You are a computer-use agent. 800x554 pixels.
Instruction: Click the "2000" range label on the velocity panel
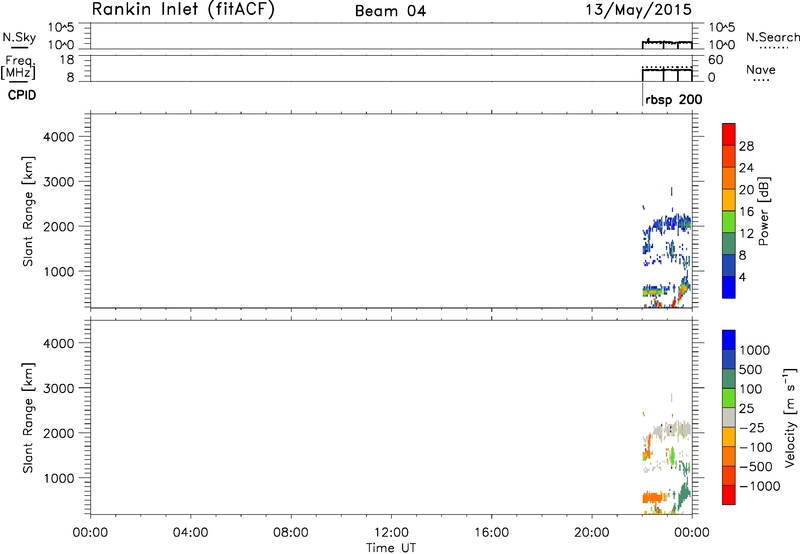pyautogui.click(x=58, y=433)
